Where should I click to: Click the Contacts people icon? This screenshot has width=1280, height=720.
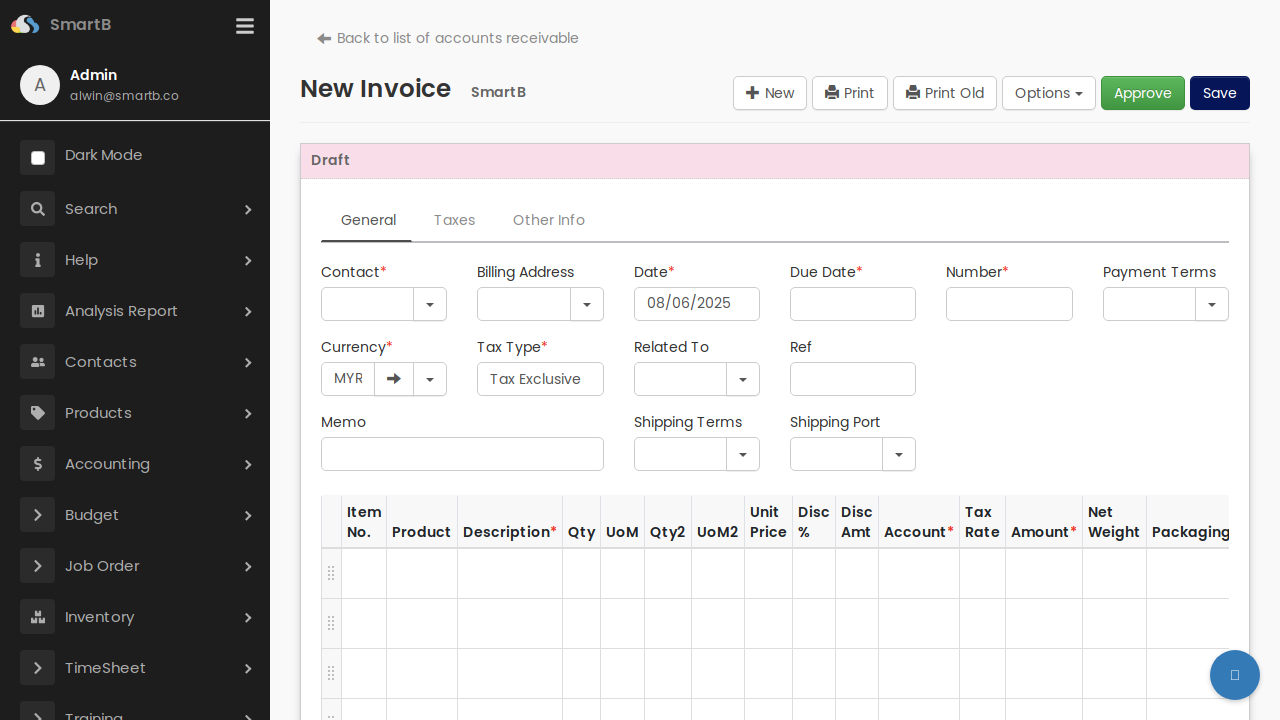(37, 362)
